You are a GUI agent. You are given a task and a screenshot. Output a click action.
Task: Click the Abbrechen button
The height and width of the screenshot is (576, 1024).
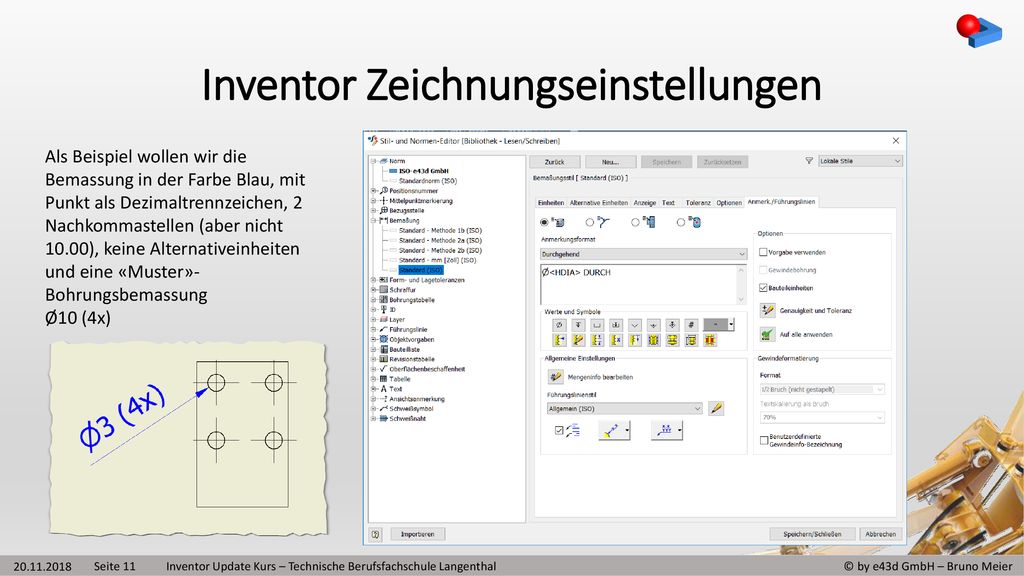tap(880, 534)
